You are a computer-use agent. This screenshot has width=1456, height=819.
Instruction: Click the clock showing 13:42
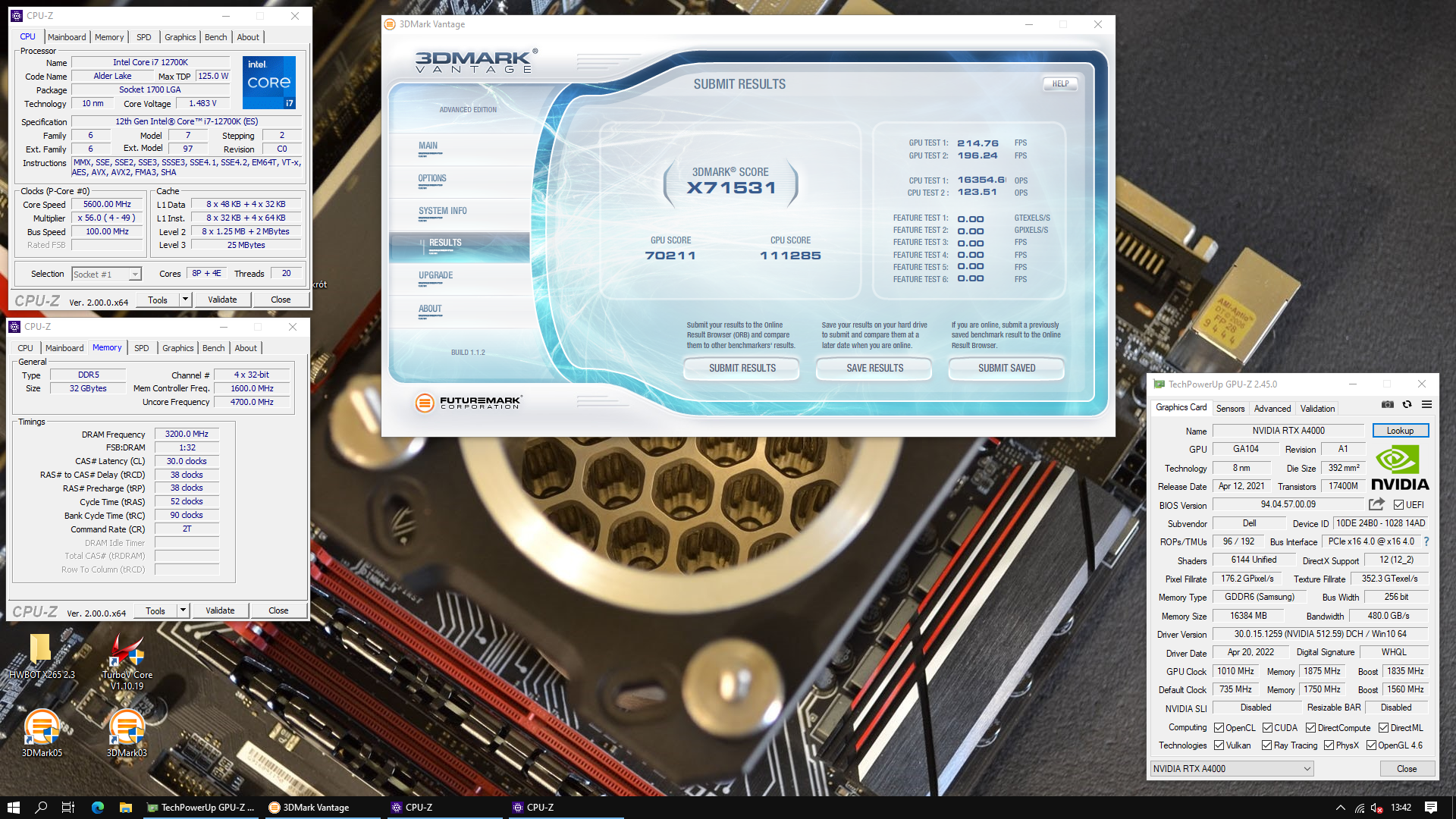pos(1401,808)
